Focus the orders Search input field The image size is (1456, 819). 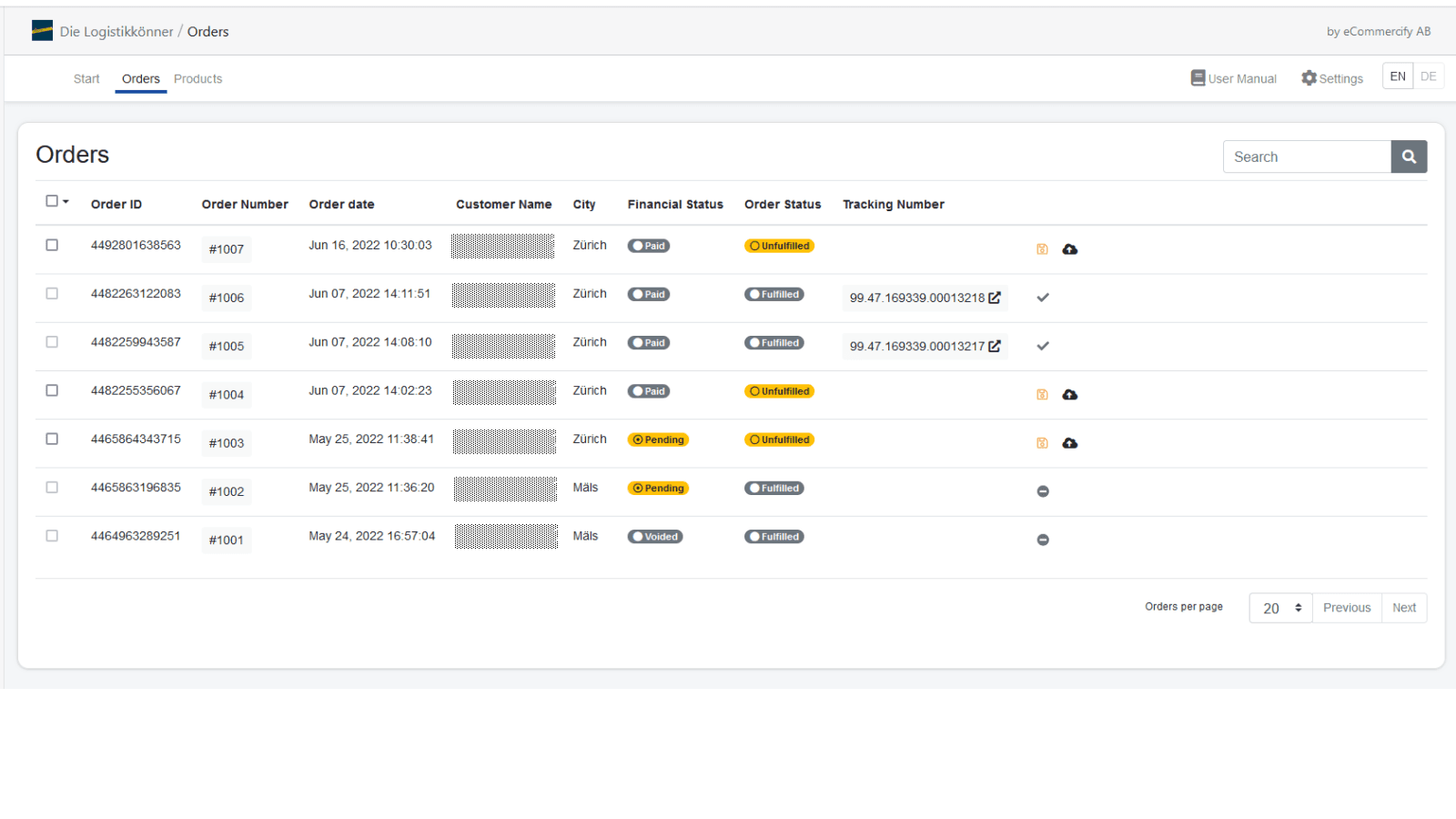[1307, 157]
